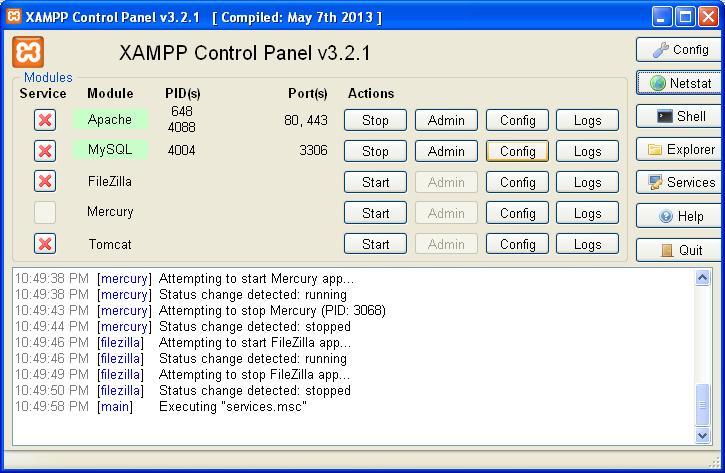Toggle the MySQL service checkbox
The height and width of the screenshot is (473, 725).
pos(45,151)
